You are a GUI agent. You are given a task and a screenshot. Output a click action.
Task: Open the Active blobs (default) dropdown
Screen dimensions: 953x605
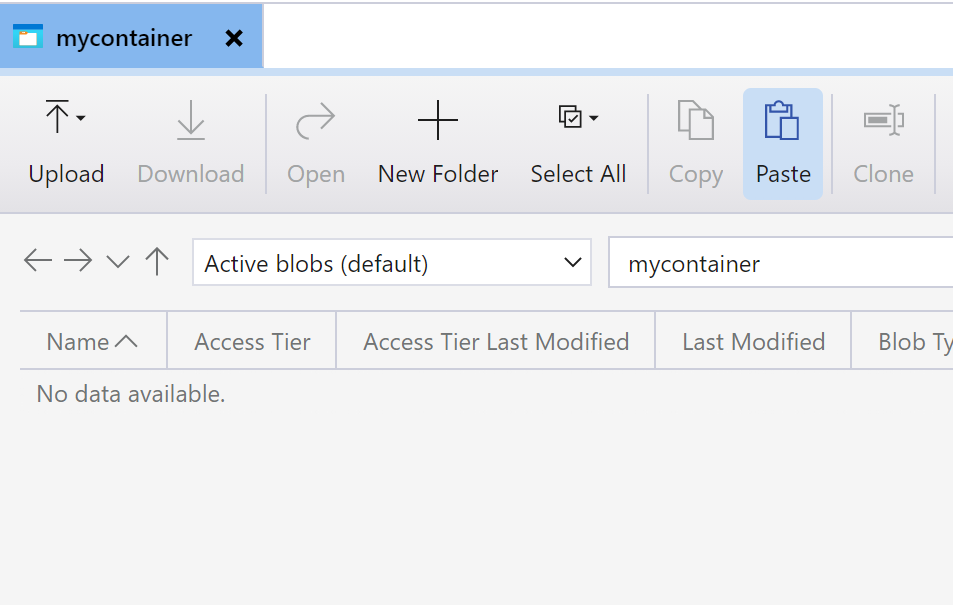tap(392, 263)
